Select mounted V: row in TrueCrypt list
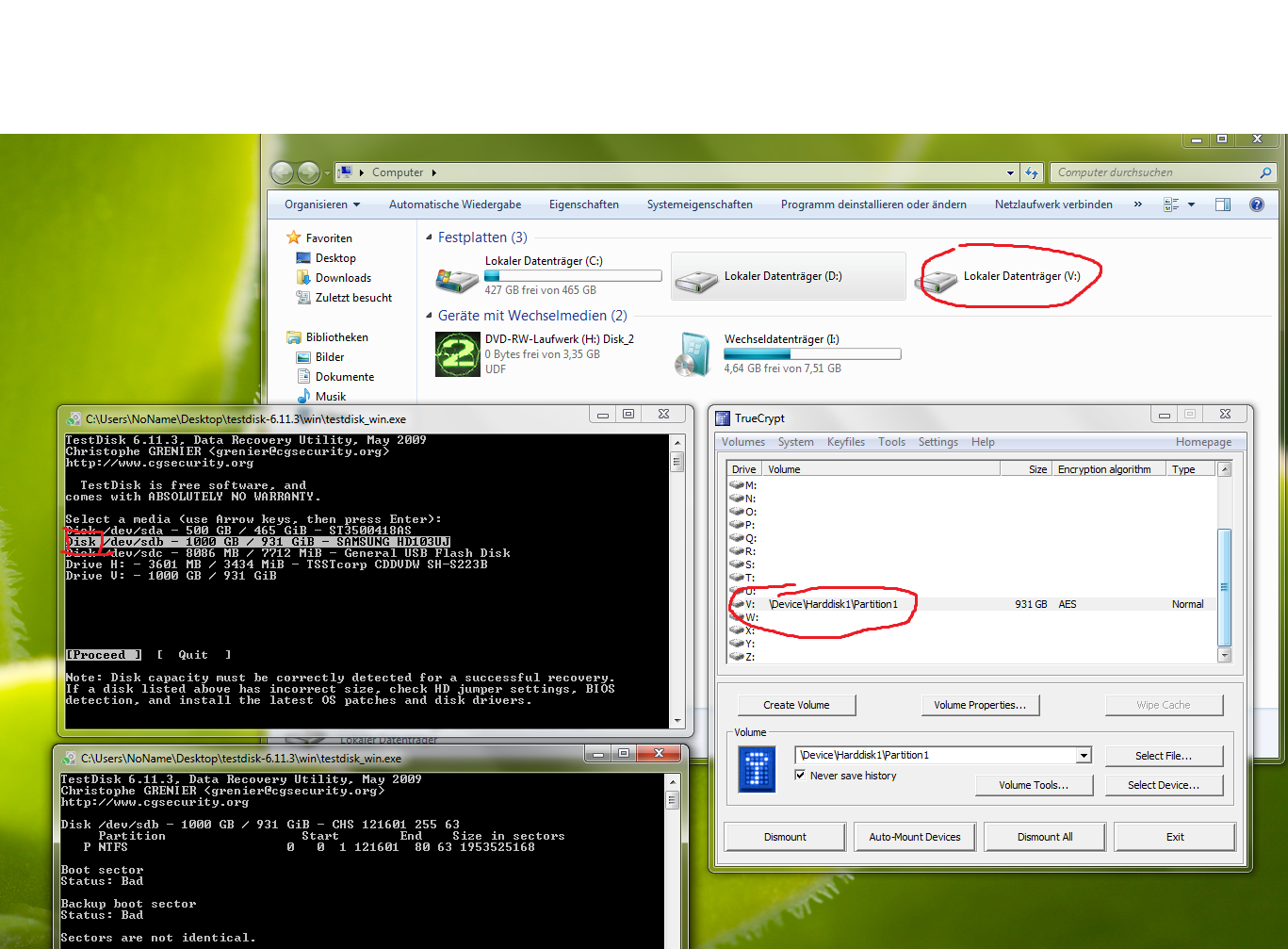 coord(970,604)
